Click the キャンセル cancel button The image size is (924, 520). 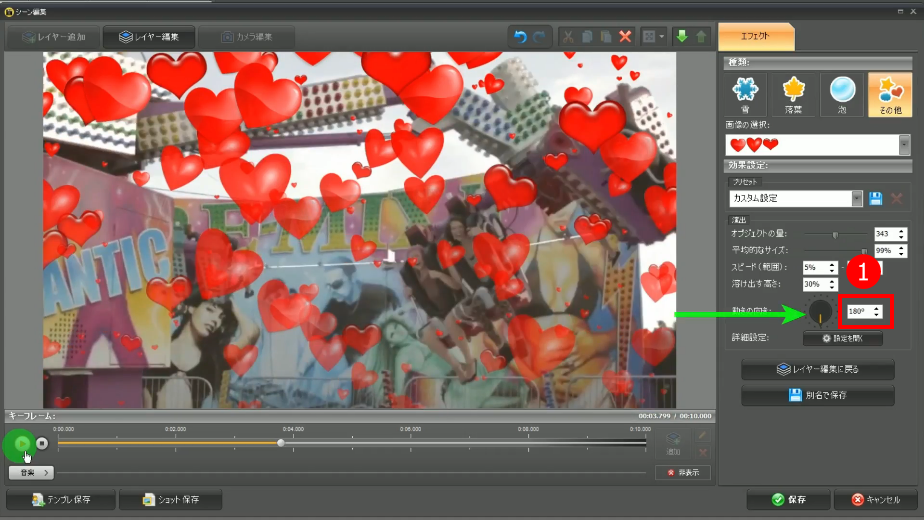click(x=875, y=499)
